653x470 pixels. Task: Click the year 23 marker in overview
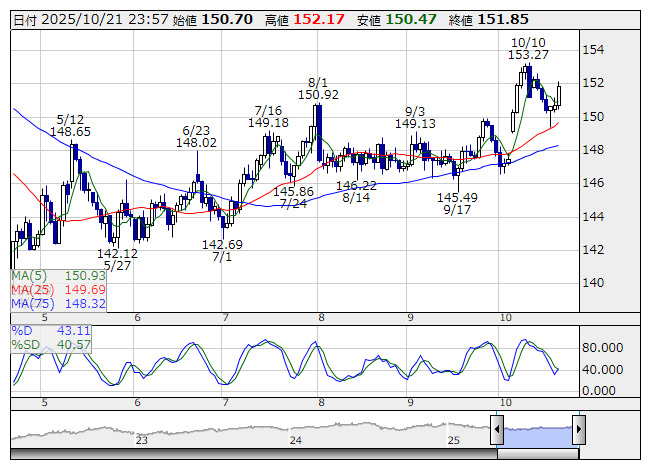click(142, 440)
